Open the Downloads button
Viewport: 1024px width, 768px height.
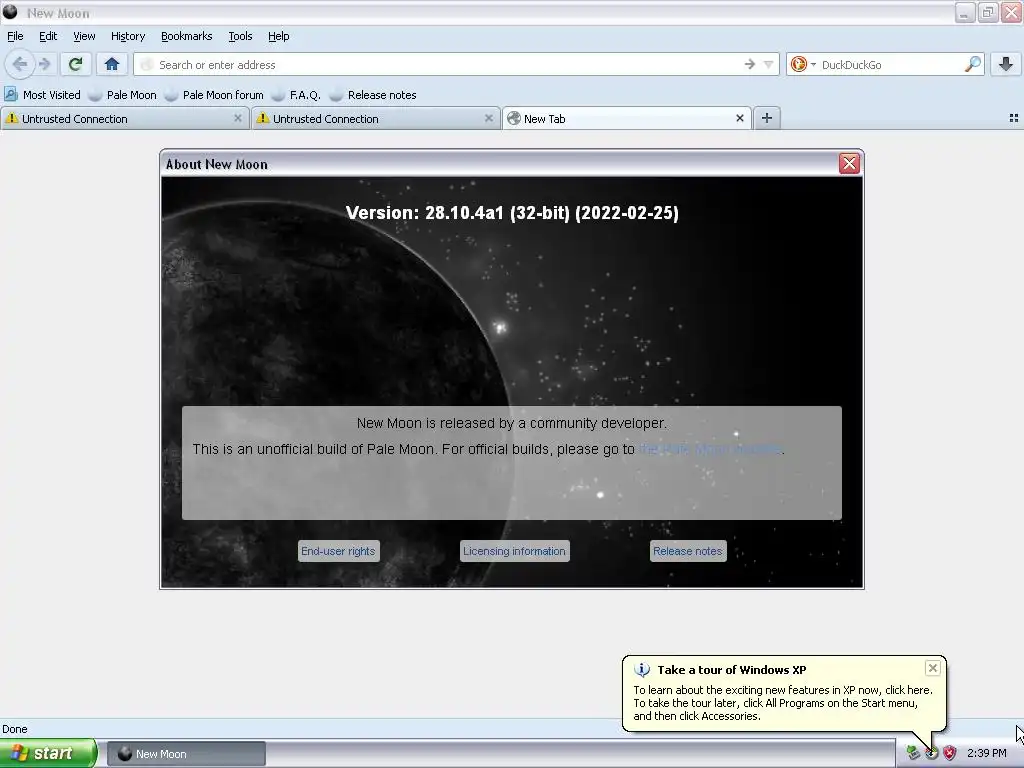[x=1006, y=64]
